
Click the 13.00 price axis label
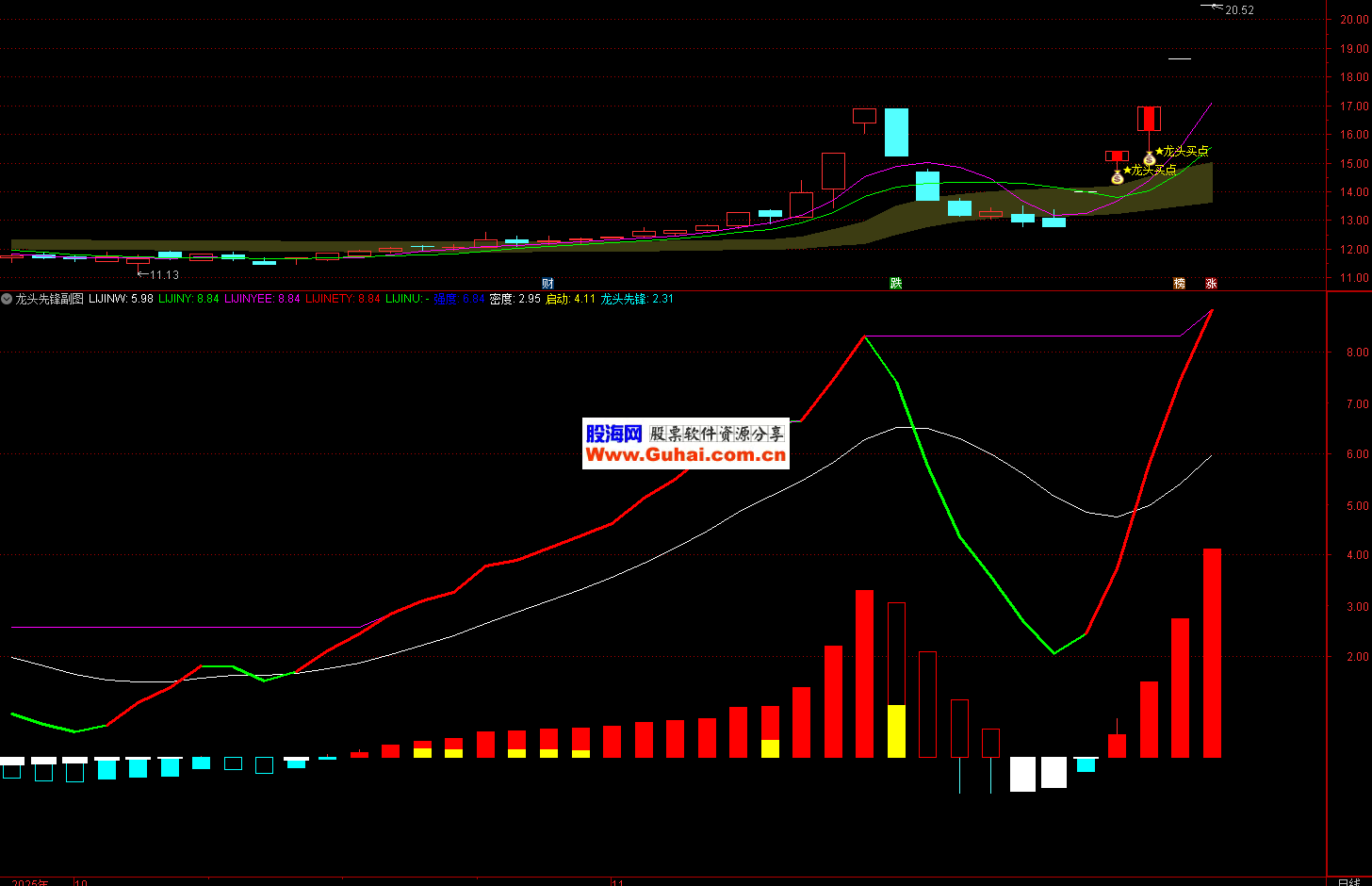pyautogui.click(x=1355, y=221)
